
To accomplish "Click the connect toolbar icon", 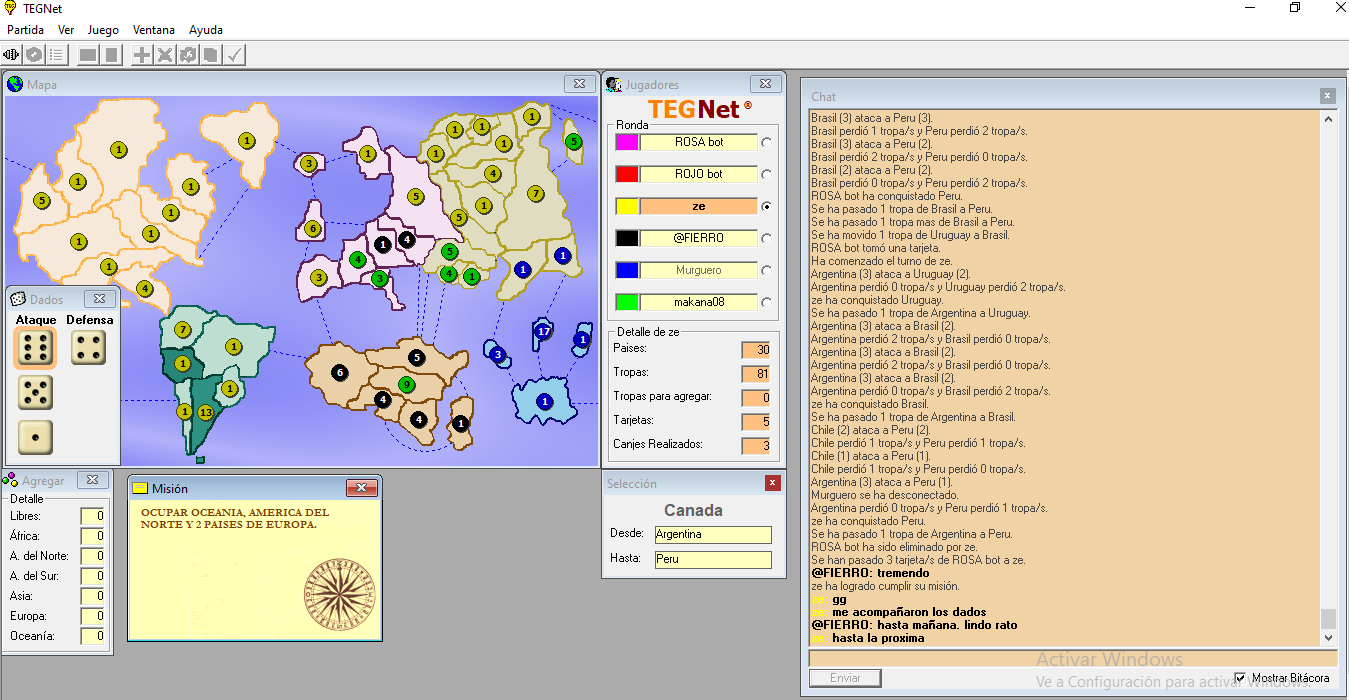I will 12,55.
